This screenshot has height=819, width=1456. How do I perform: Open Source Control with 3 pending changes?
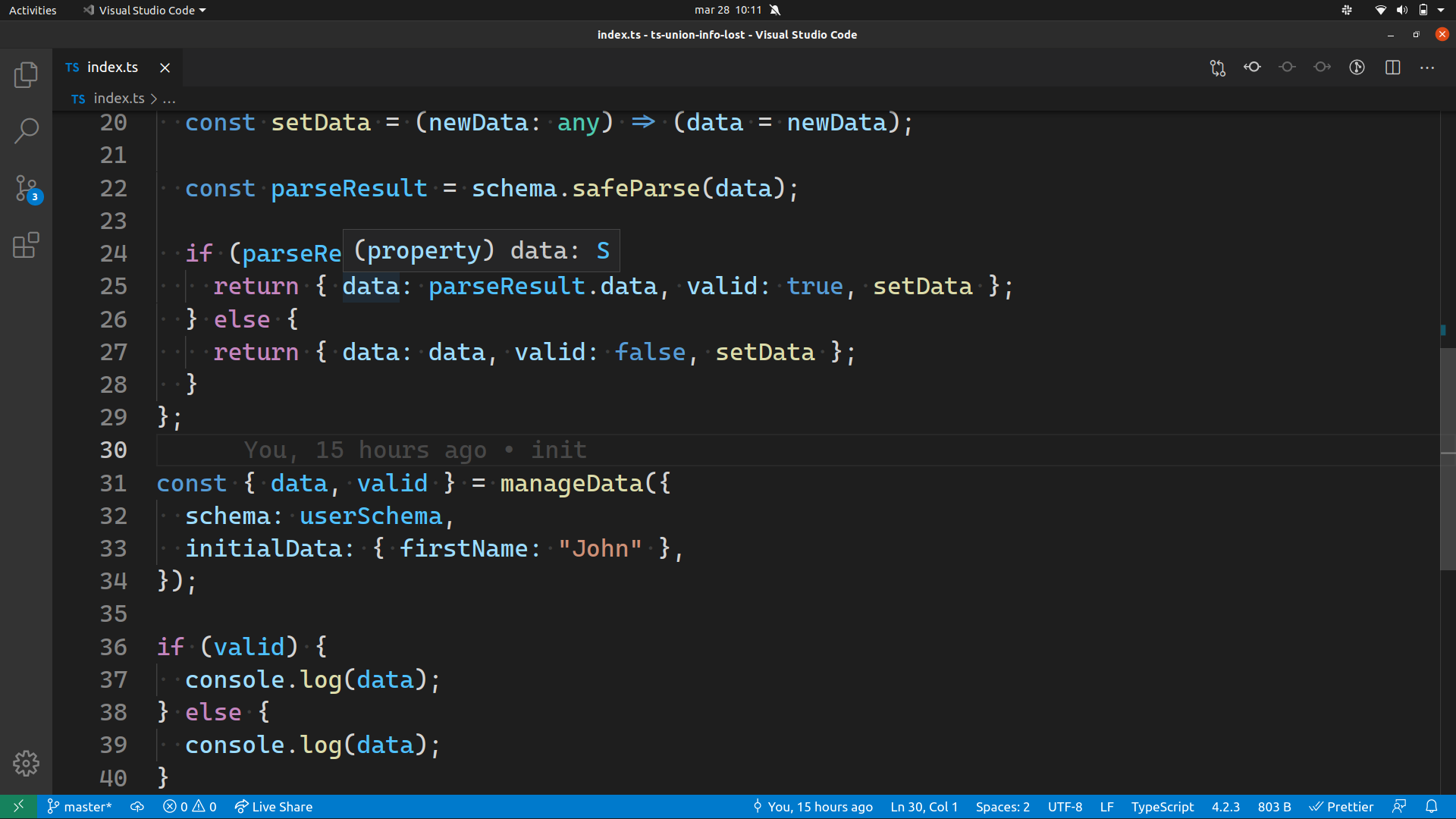(26, 188)
